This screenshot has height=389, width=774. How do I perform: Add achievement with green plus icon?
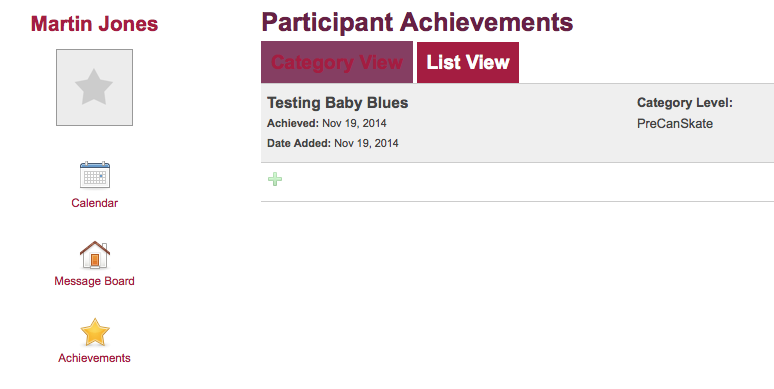point(275,179)
